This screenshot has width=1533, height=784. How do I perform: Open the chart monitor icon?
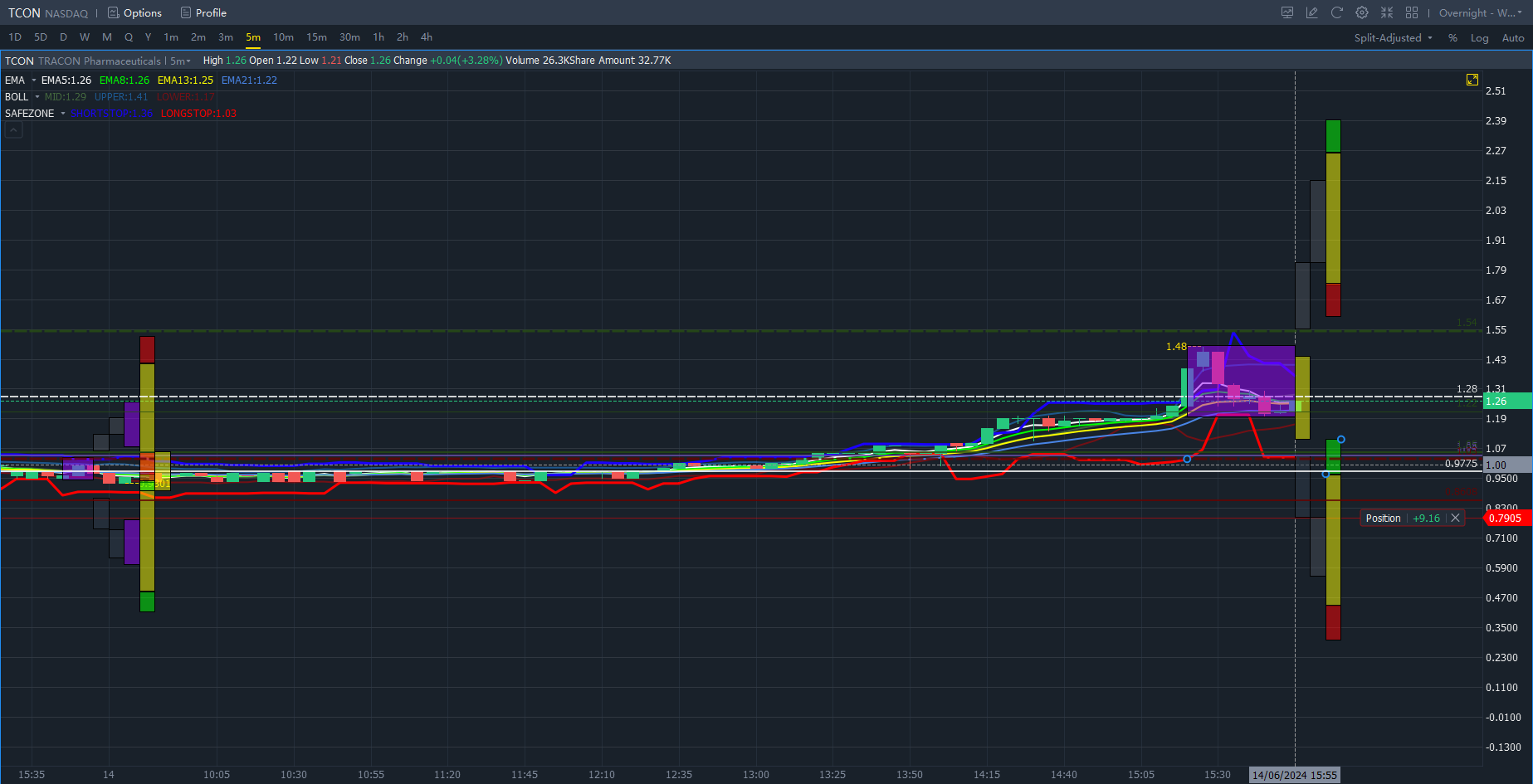pos(1287,12)
